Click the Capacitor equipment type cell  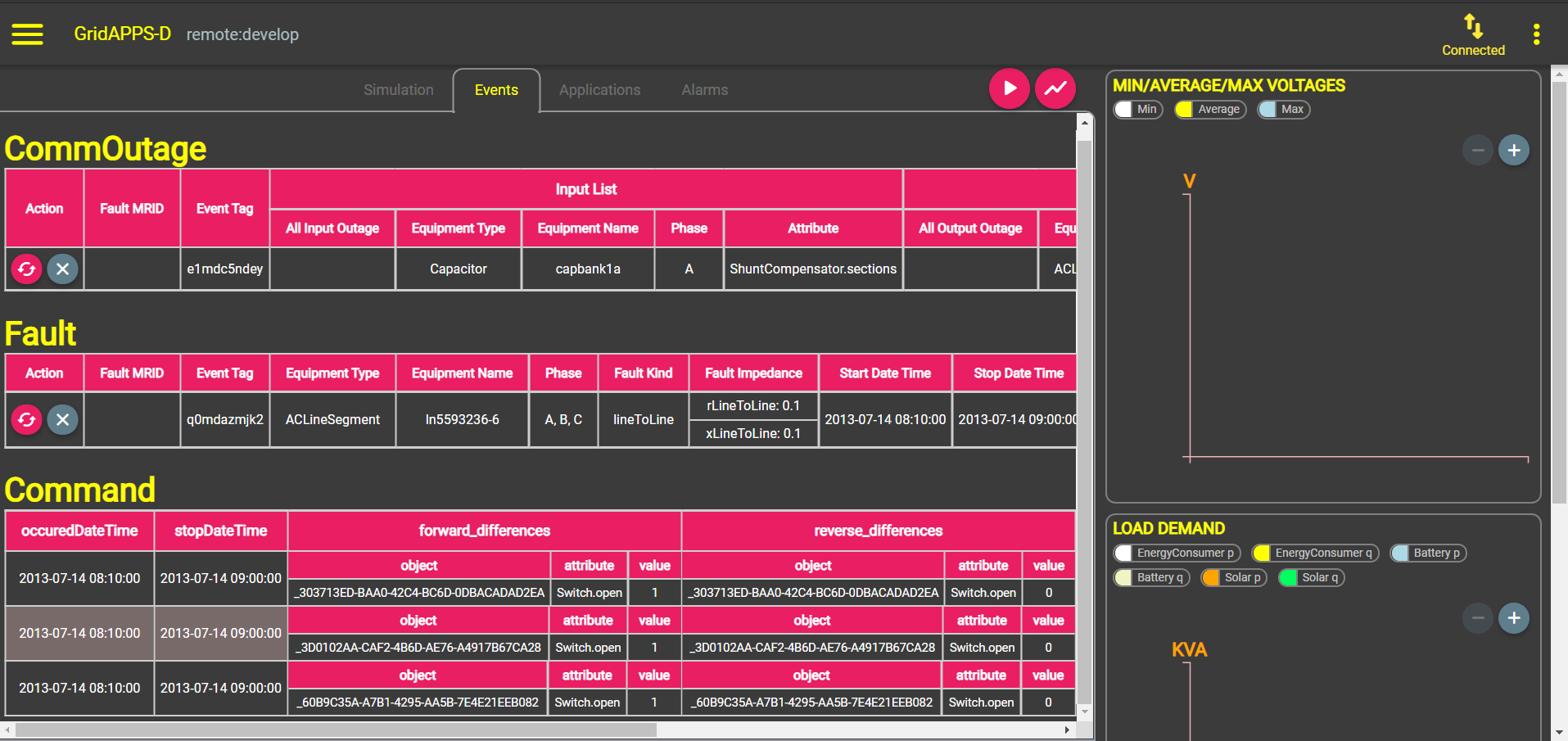(459, 269)
